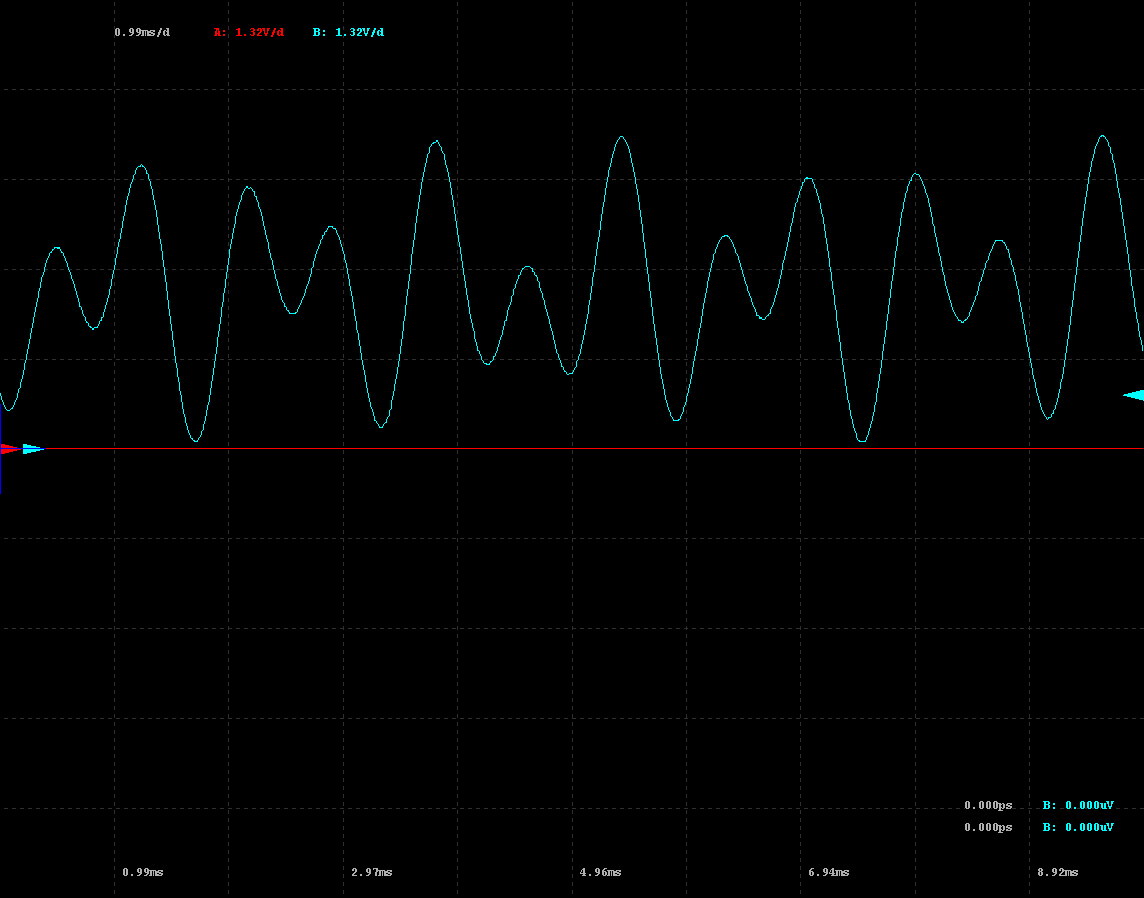The height and width of the screenshot is (898, 1144).
Task: Click the 6.94ms time axis label
Action: [x=829, y=872]
